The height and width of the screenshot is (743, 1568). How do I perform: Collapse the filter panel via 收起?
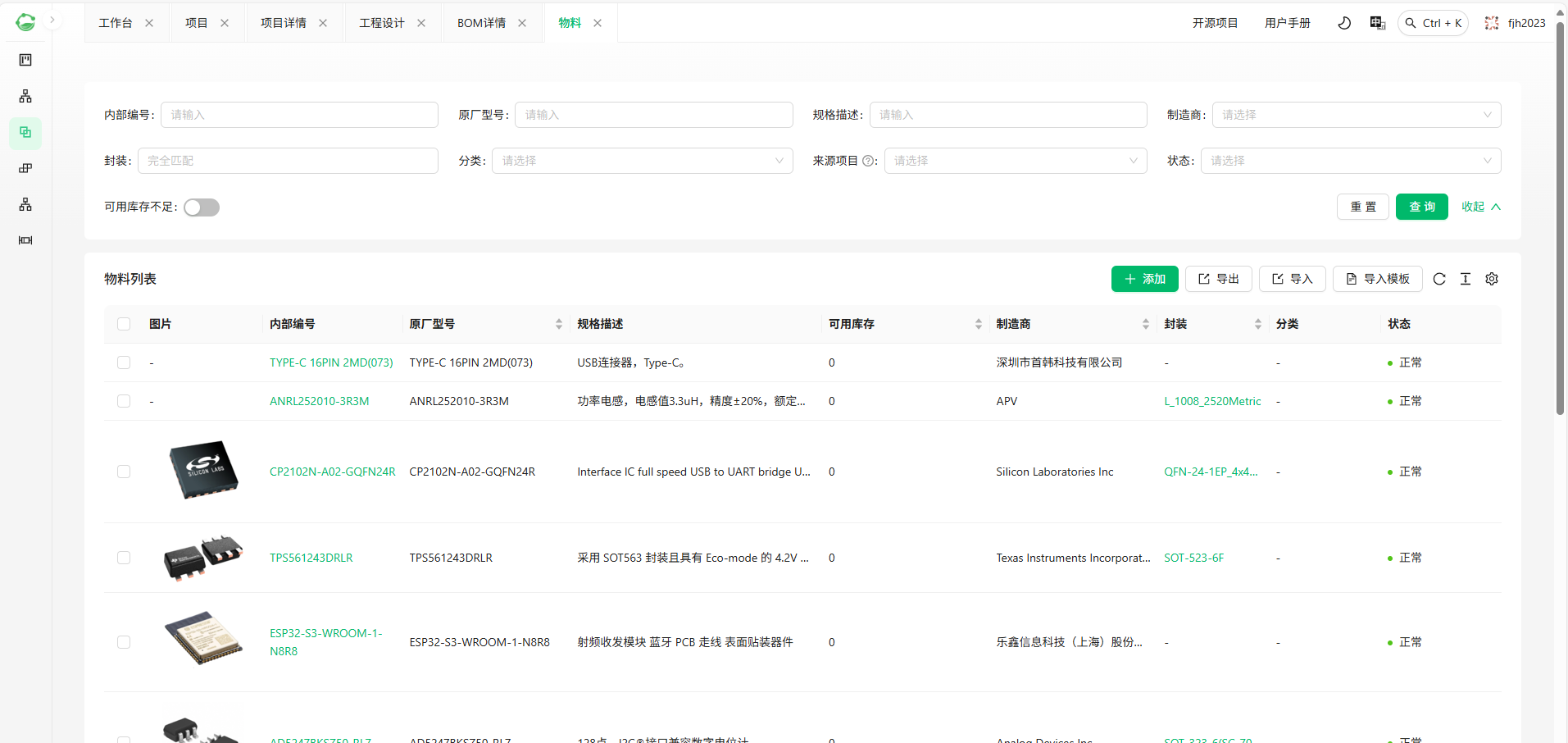pos(1480,207)
